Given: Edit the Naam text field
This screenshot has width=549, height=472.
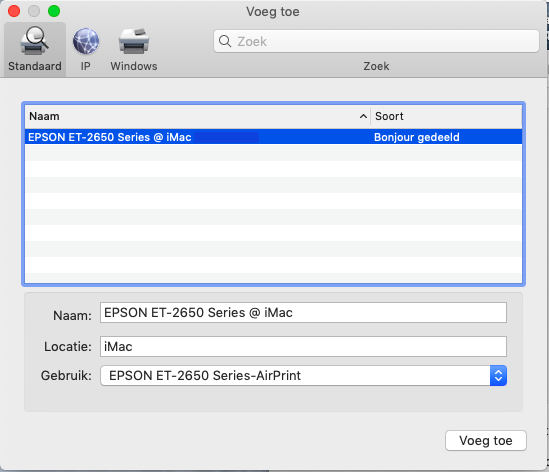Looking at the screenshot, I should tap(303, 313).
